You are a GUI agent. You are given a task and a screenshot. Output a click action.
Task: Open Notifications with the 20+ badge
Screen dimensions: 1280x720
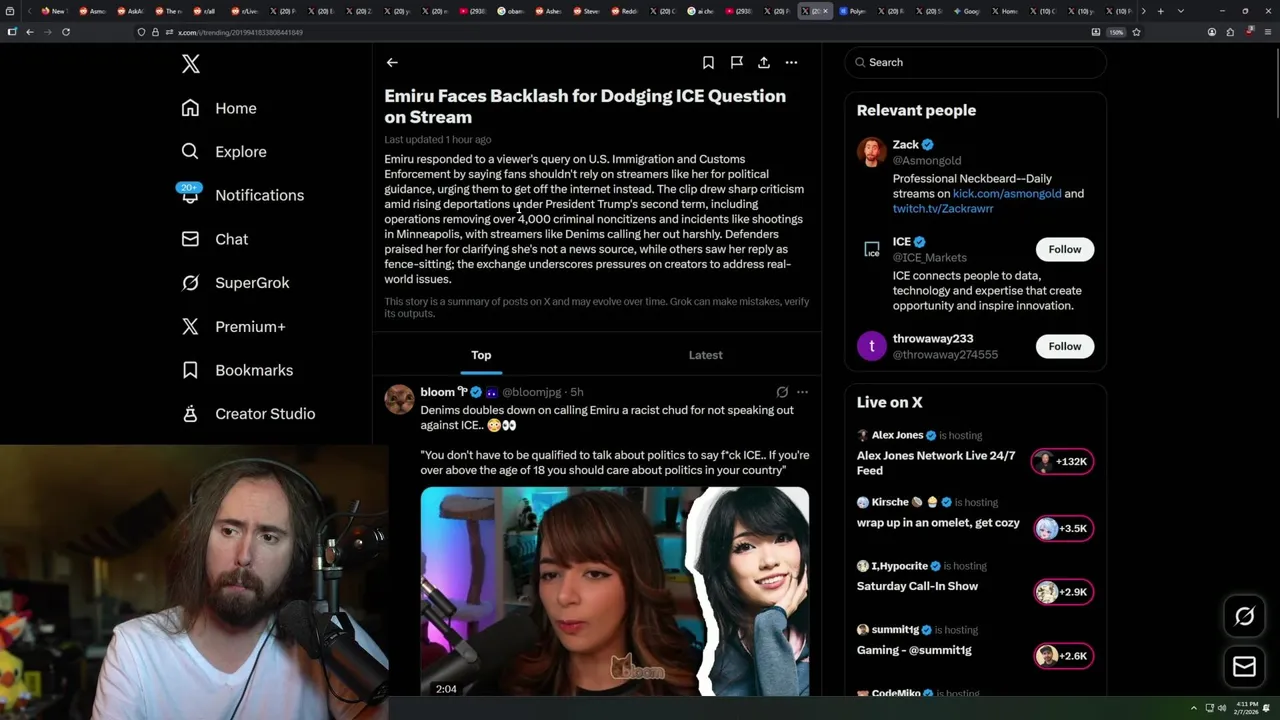click(242, 195)
